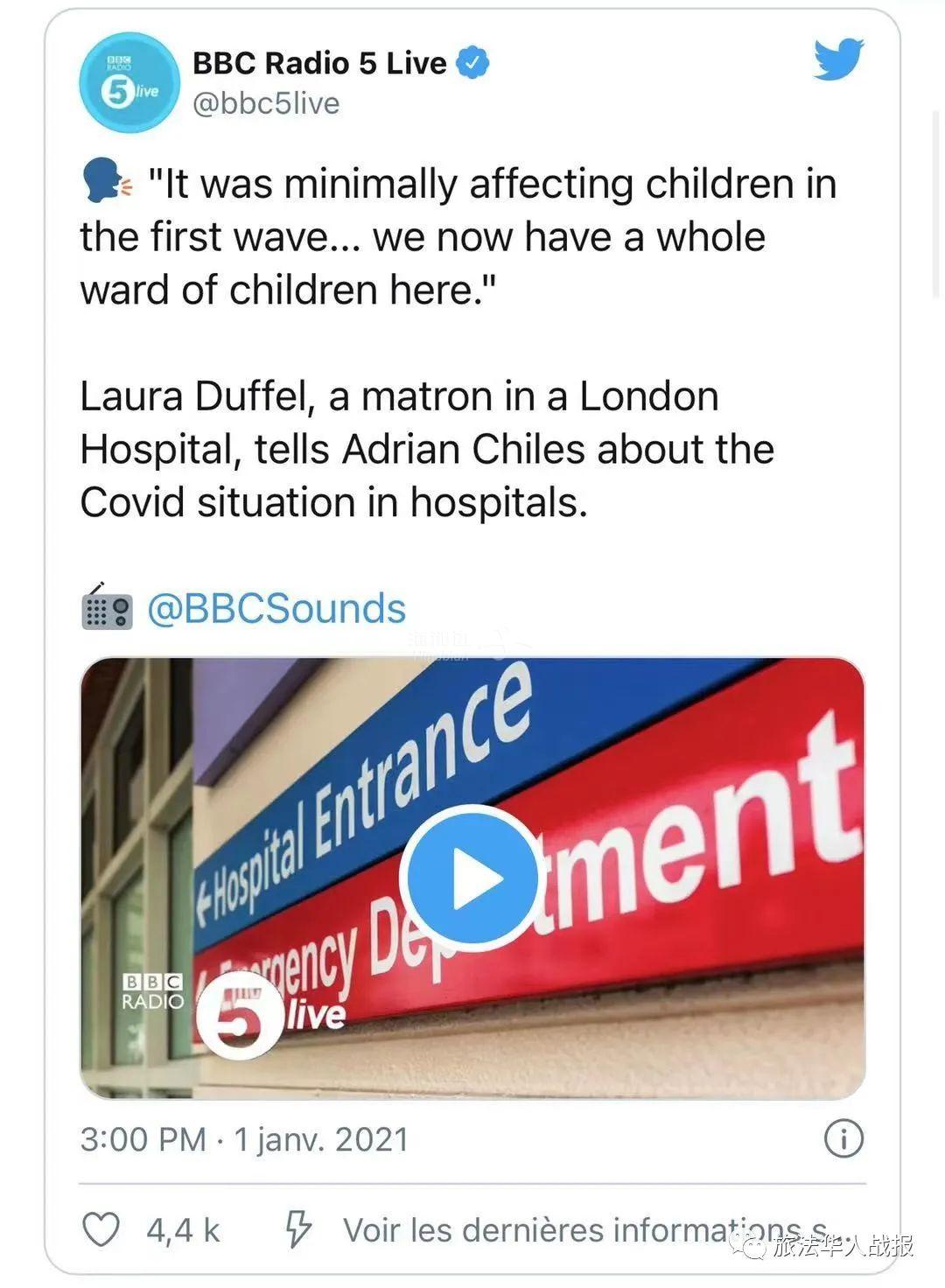
Task: Click the radio emoji icon
Action: [x=107, y=608]
